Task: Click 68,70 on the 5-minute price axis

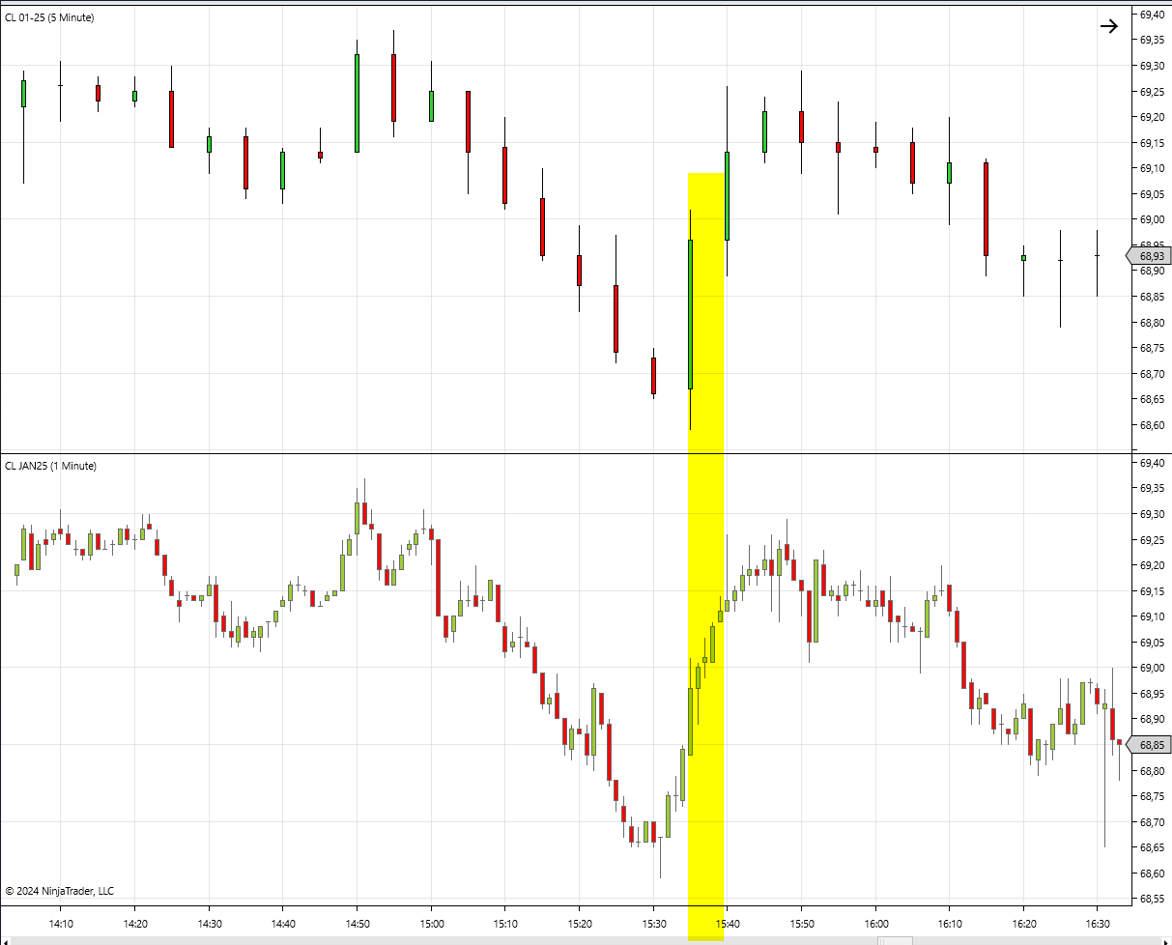Action: tap(1152, 374)
